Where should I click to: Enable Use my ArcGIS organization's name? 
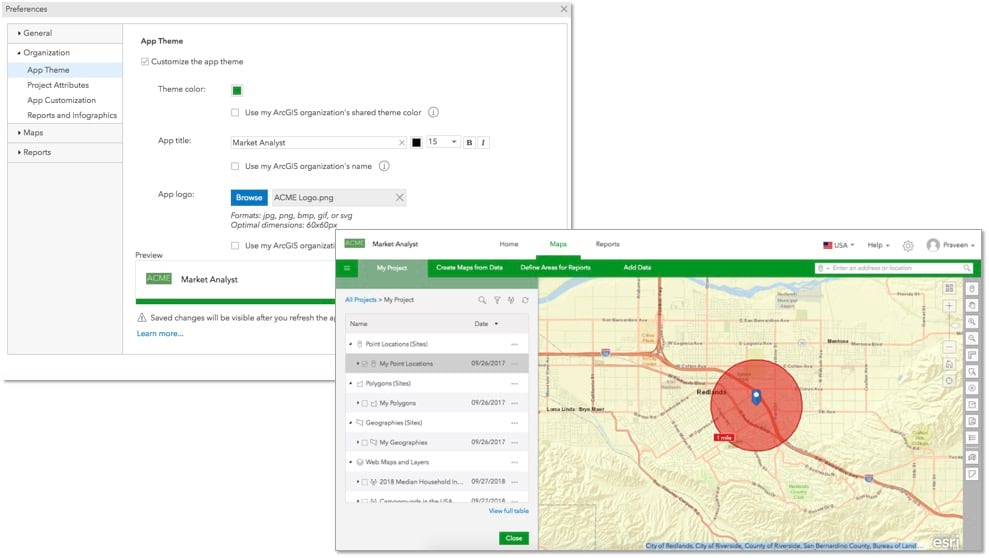click(235, 166)
